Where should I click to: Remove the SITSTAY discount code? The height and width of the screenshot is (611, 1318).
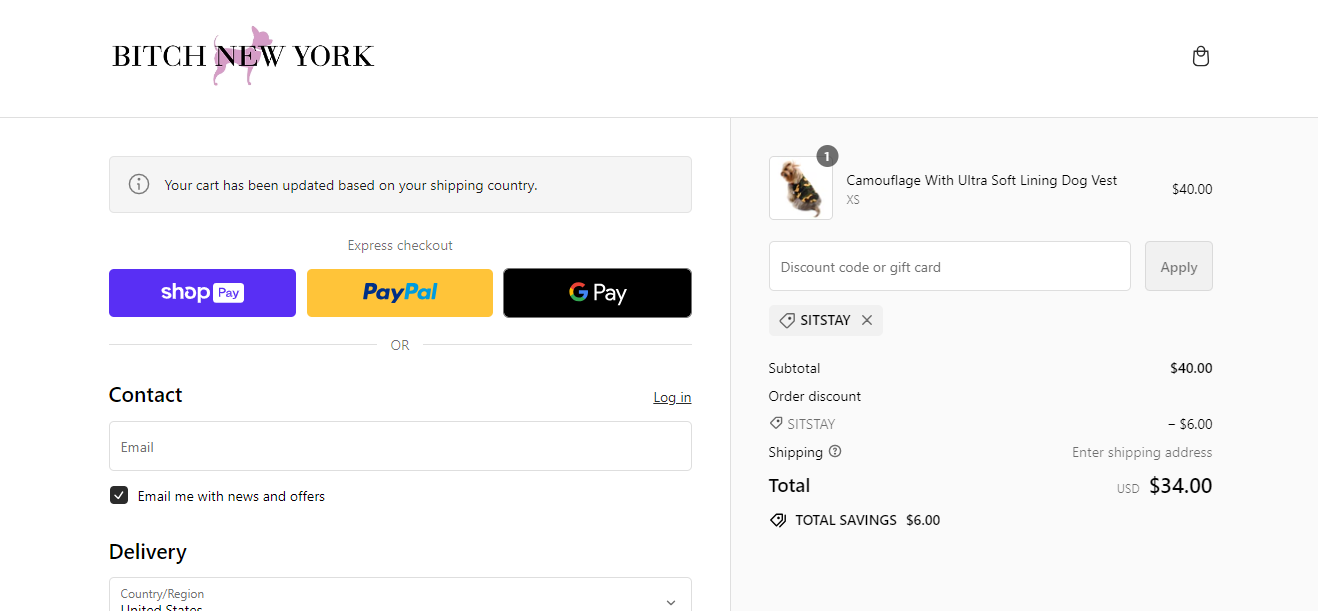pos(867,320)
